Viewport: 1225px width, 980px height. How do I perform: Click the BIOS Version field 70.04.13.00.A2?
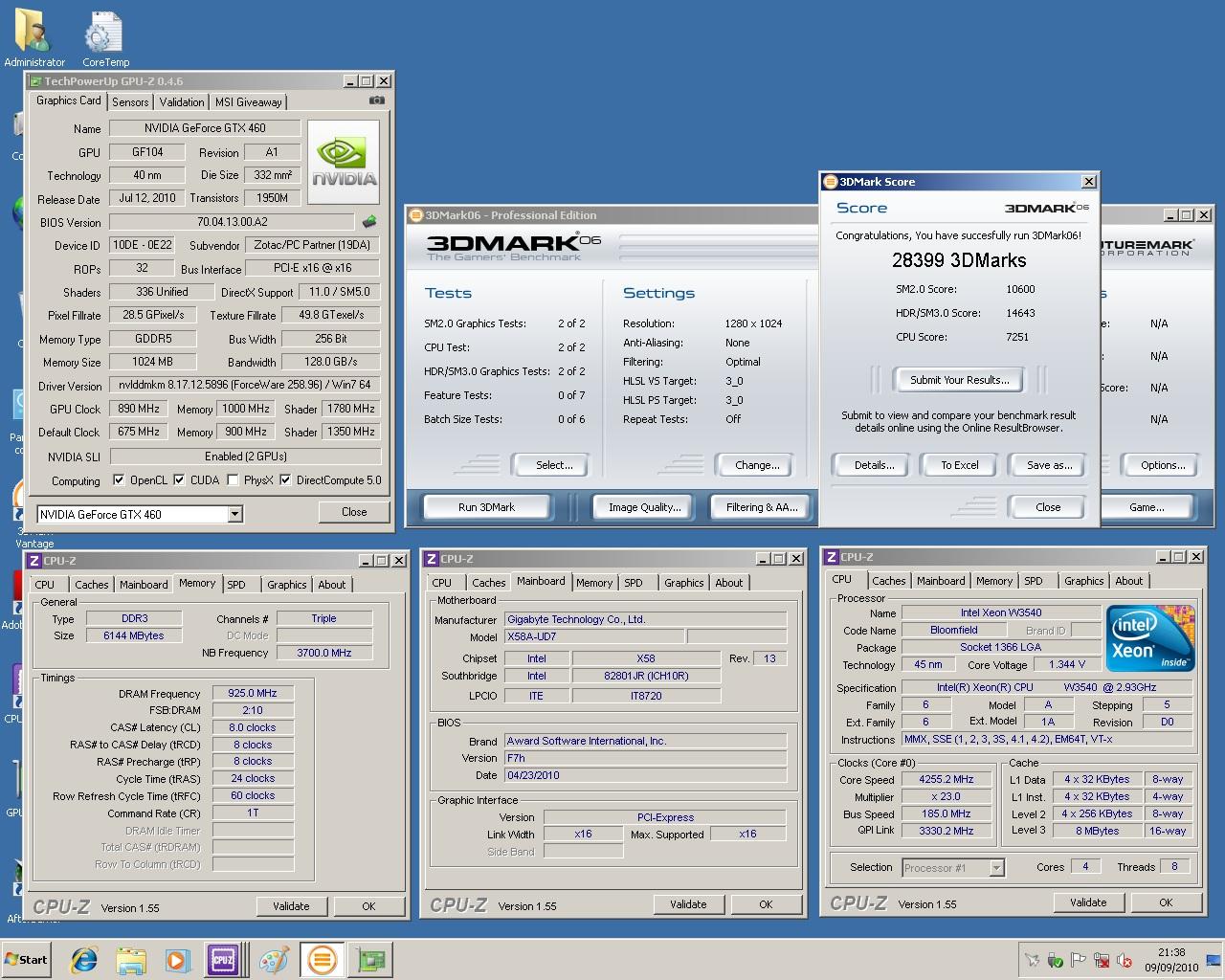pos(232,222)
